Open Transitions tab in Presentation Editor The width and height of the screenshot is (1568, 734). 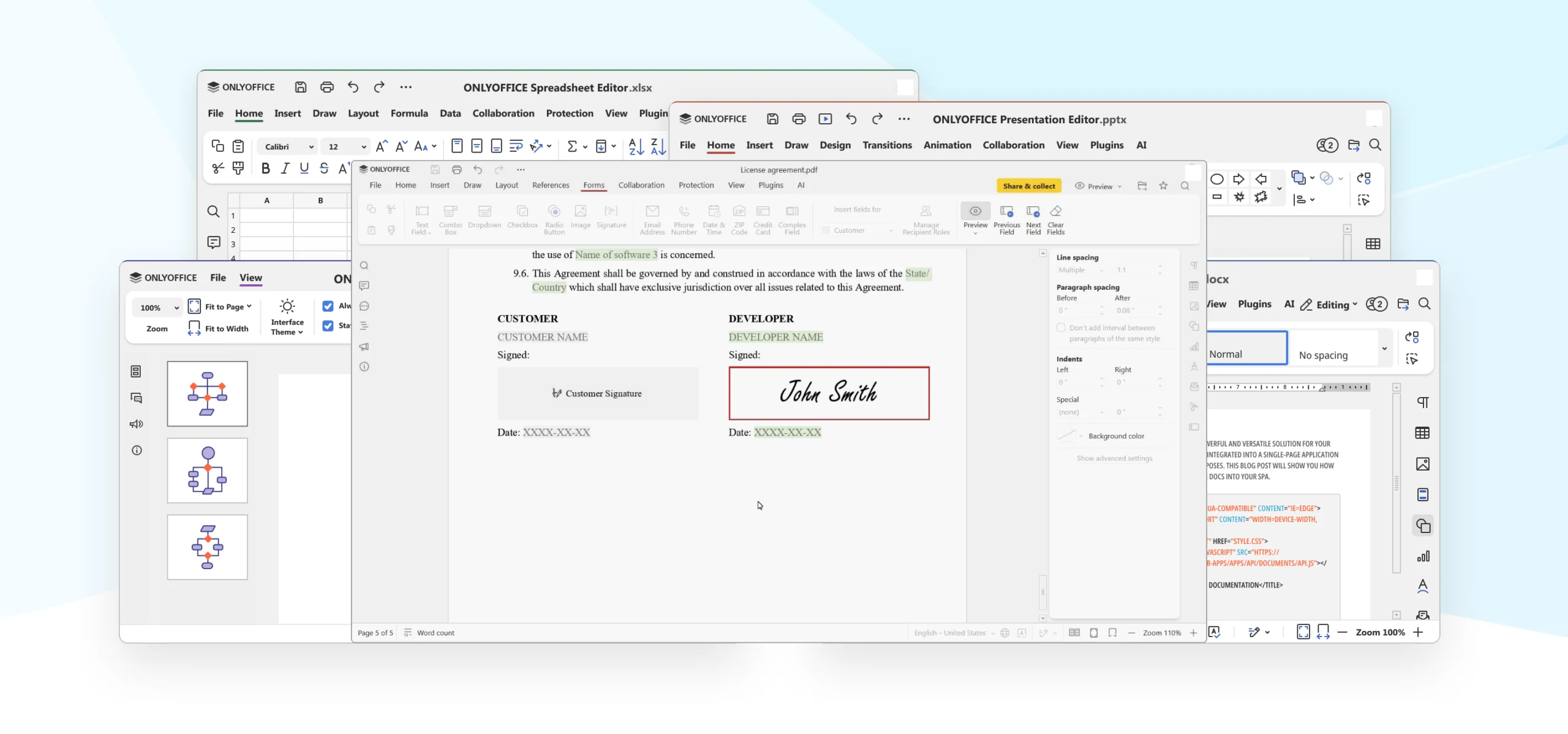pos(887,145)
